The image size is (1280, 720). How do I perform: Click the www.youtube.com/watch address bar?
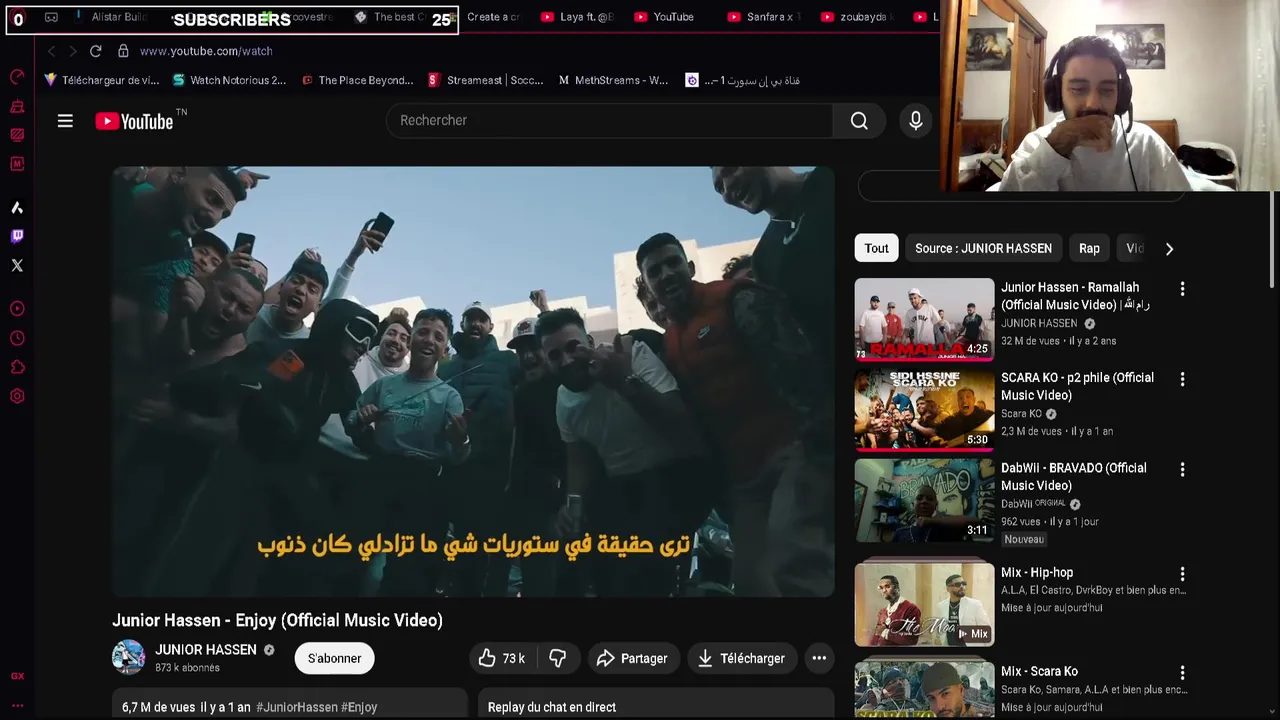pyautogui.click(x=206, y=51)
